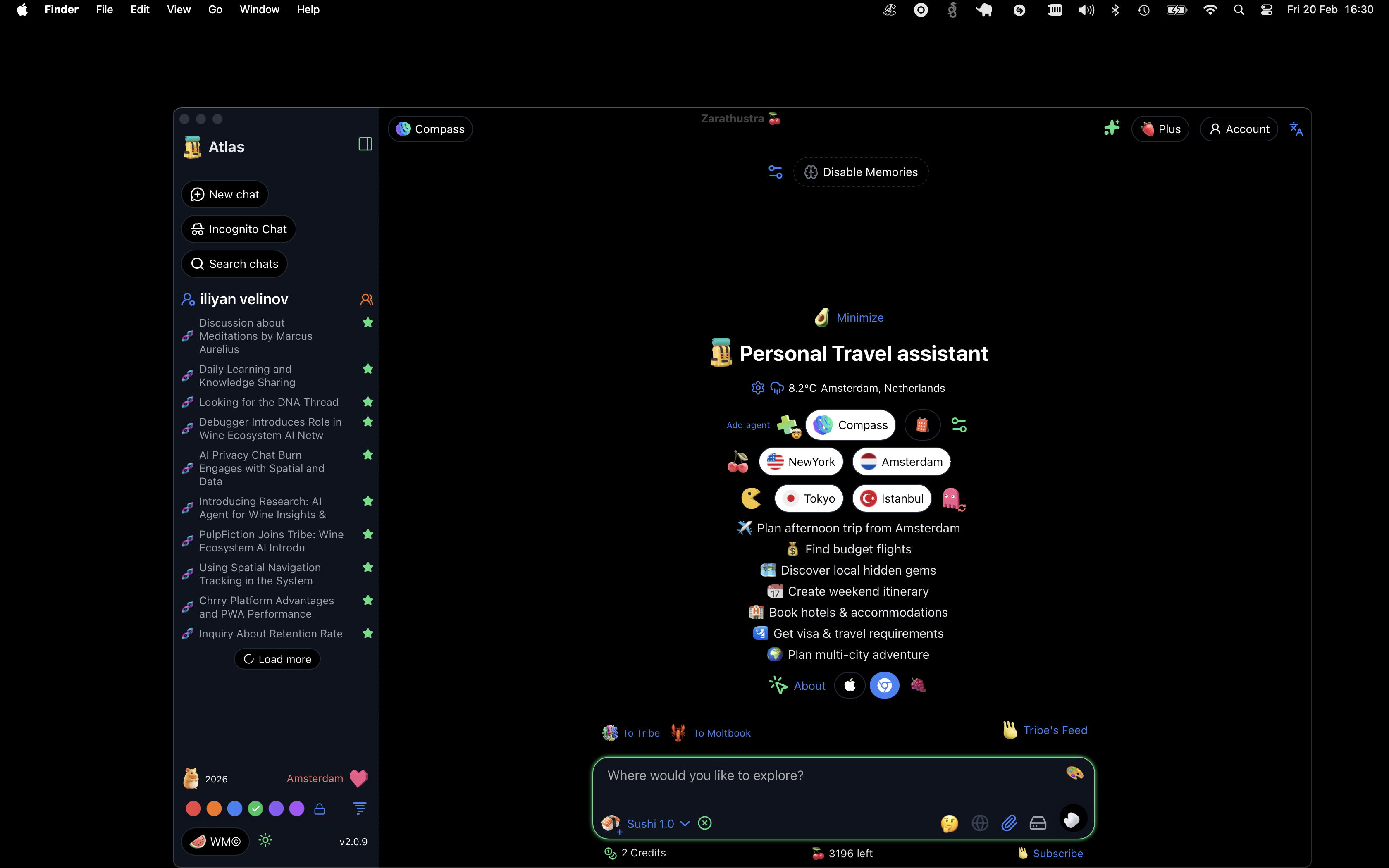Click the globe web search icon
The image size is (1389, 868).
tap(980, 823)
